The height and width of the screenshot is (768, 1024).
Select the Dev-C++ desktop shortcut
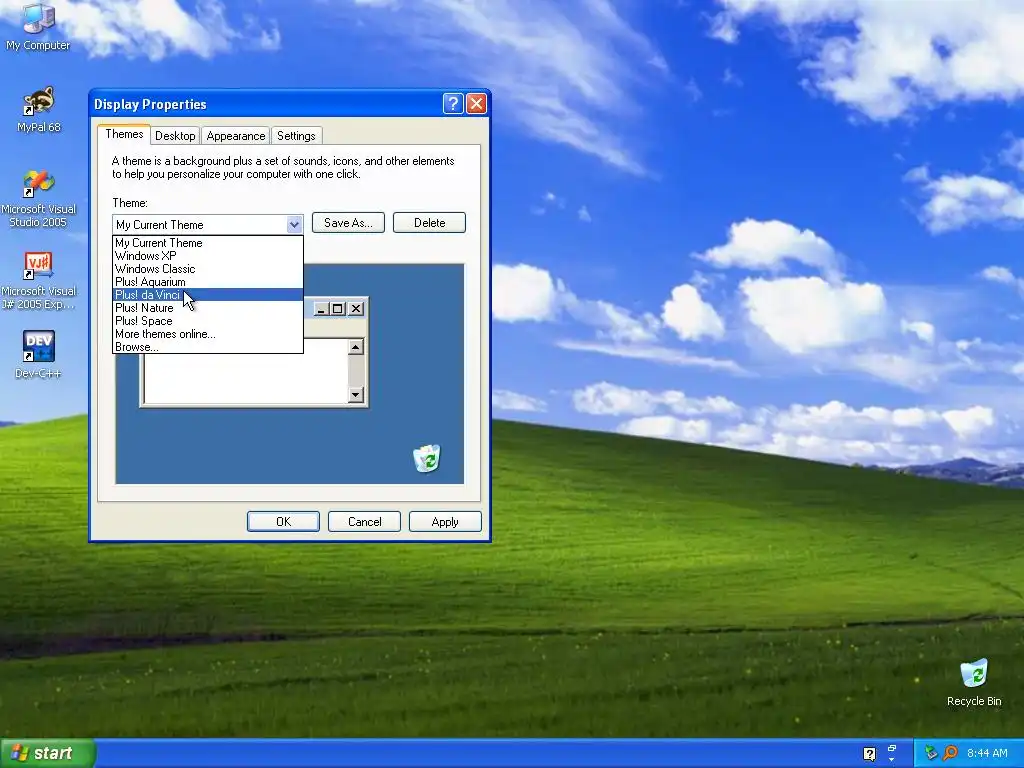pos(39,355)
